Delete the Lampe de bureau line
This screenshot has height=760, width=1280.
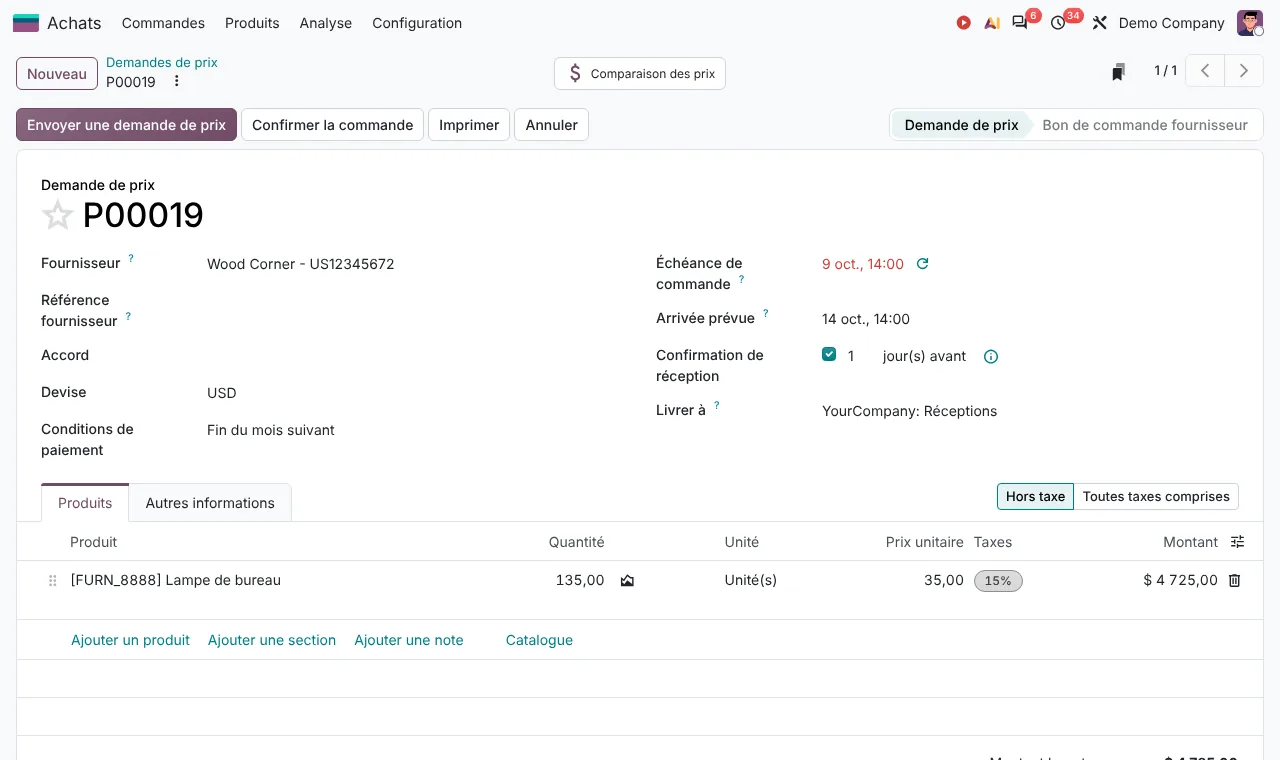(x=1234, y=580)
